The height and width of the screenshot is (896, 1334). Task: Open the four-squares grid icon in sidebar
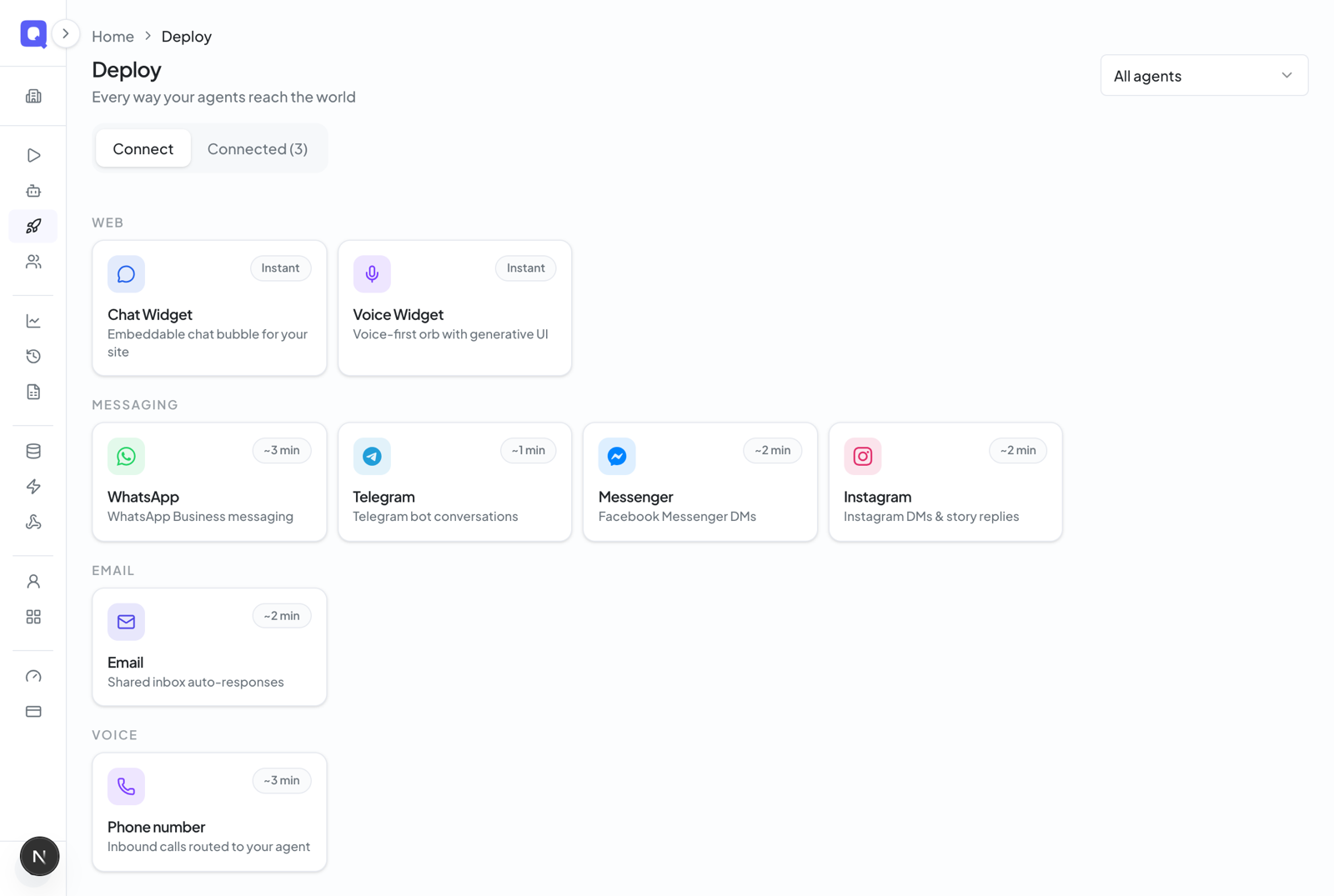pos(33,617)
